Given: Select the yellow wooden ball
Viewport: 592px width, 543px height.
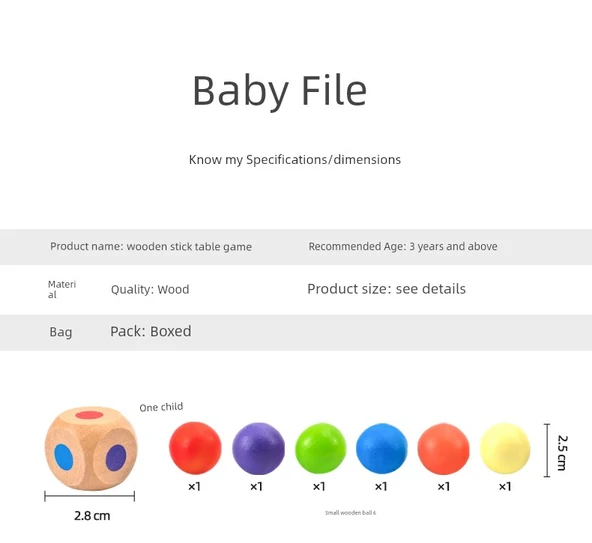Looking at the screenshot, I should pyautogui.click(x=505, y=448).
